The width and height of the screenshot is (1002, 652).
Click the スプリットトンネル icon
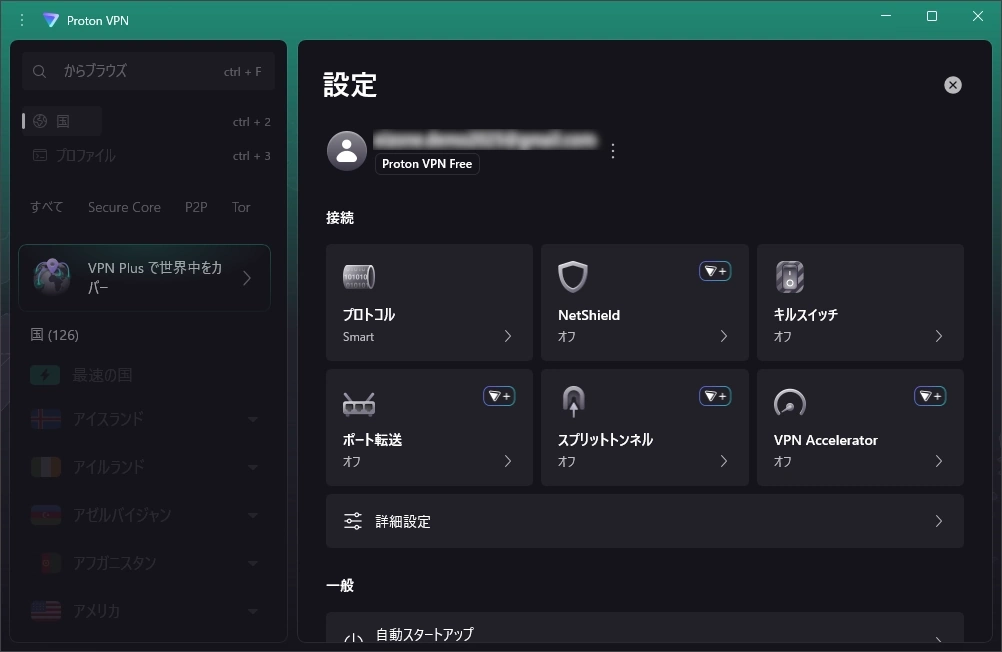click(x=573, y=402)
